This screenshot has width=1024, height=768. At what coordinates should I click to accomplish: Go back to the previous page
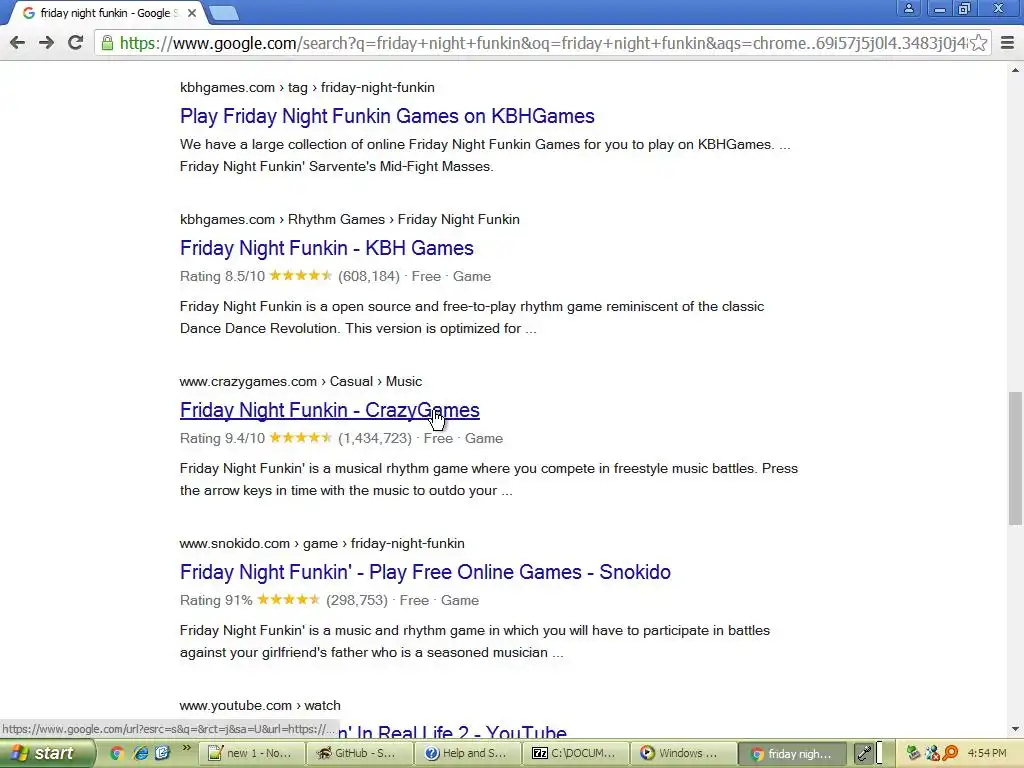pos(18,43)
